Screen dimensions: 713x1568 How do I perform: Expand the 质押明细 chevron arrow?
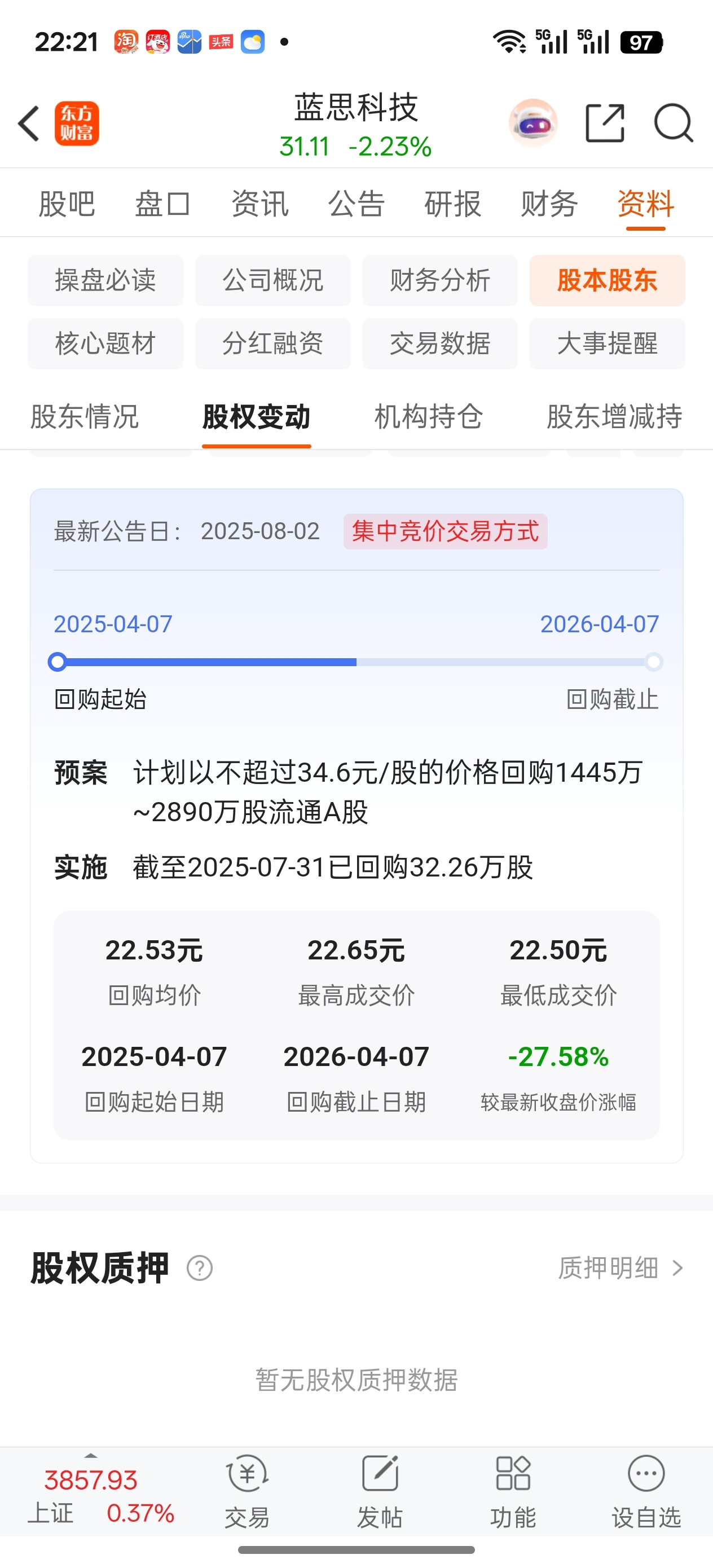coord(677,1268)
